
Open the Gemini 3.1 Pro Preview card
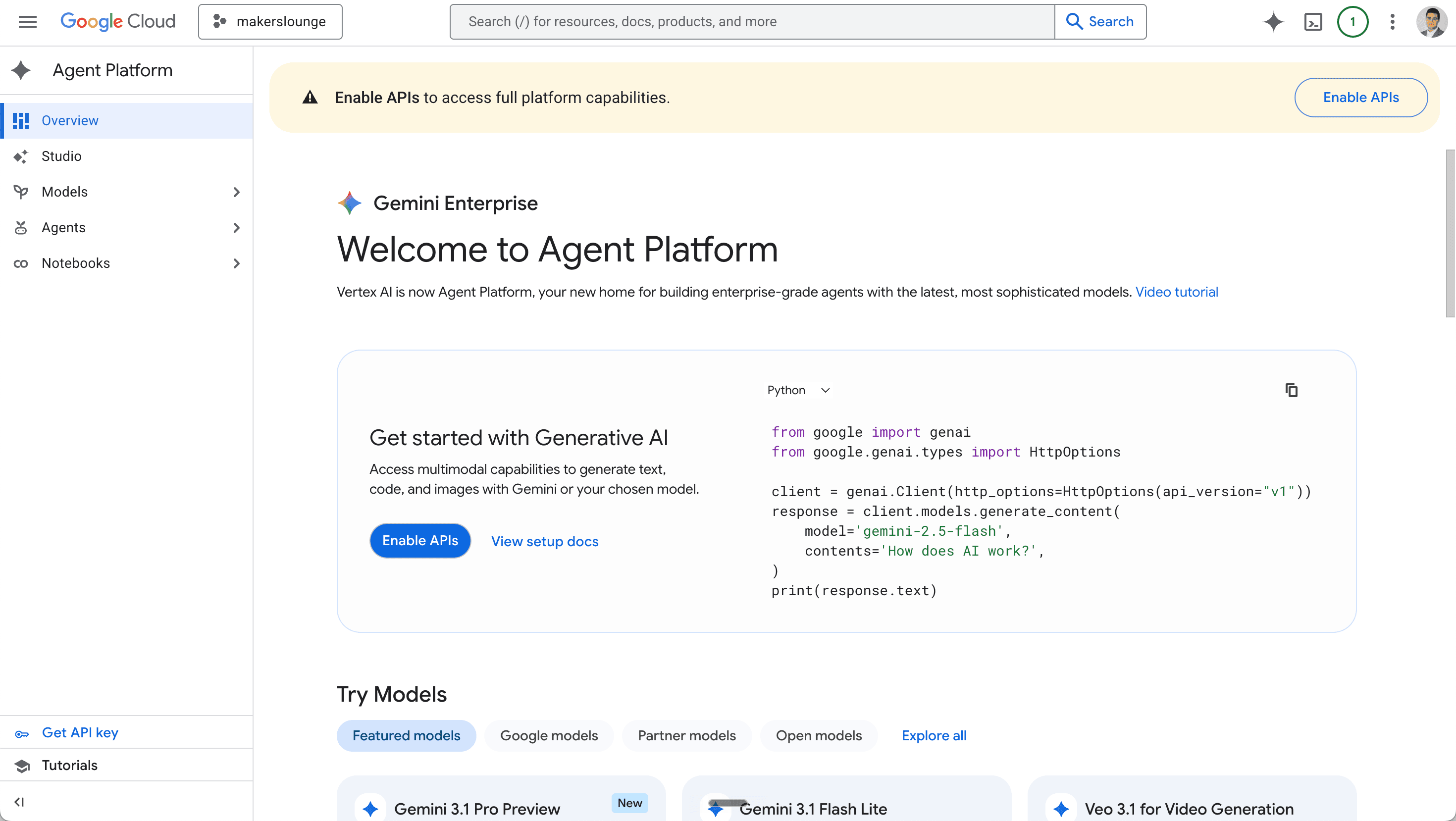[x=501, y=799]
